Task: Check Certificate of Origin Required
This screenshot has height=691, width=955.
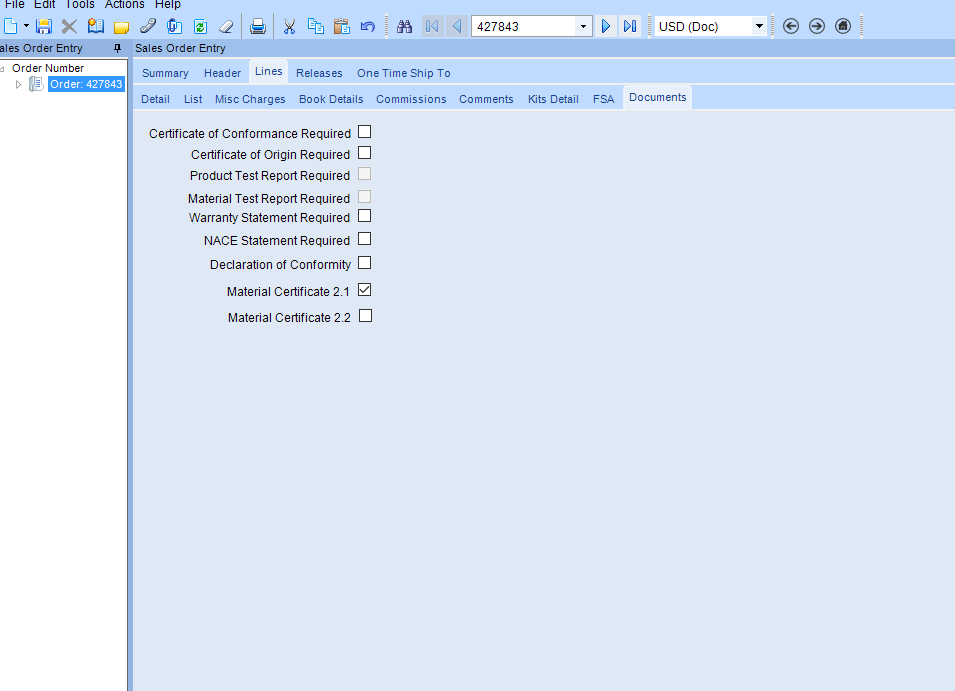Action: (x=364, y=153)
